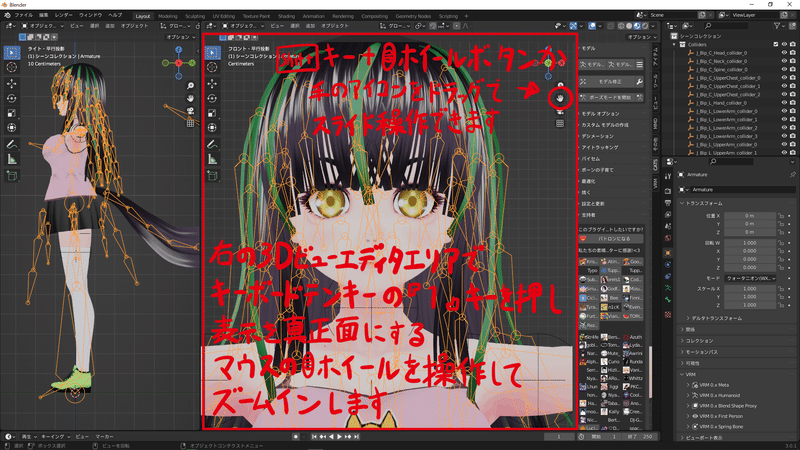Screen dimensions: 800x450
Task: Open the Render properties tab
Action: [668, 191]
